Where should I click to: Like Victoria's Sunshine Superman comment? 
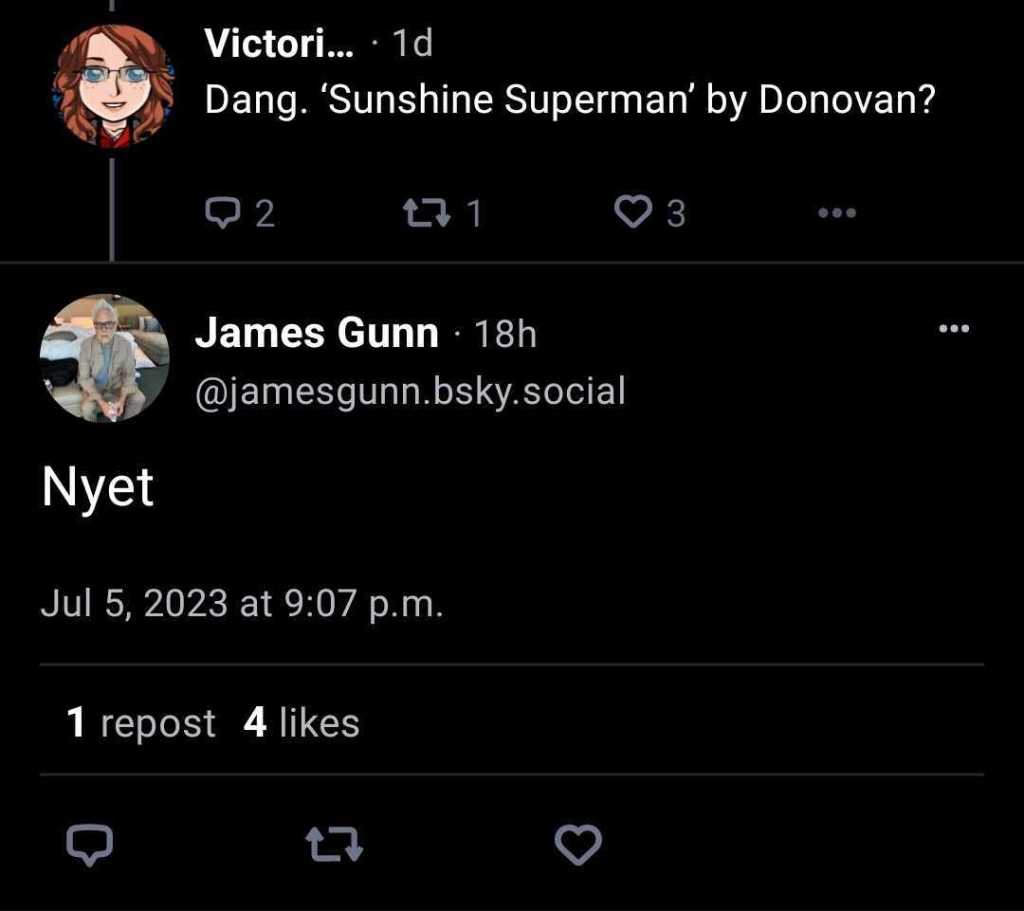click(x=650, y=213)
